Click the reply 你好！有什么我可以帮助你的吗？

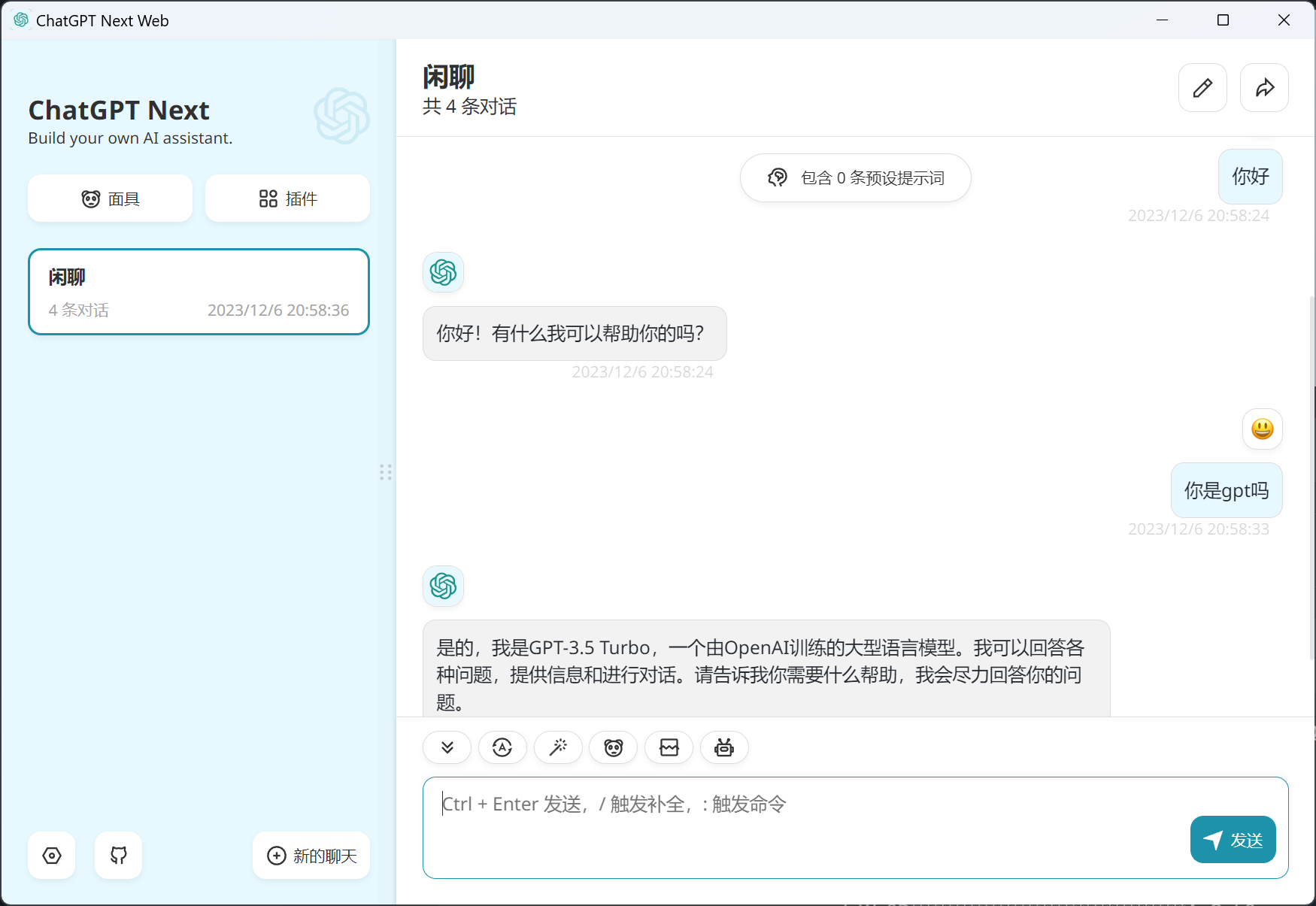(575, 333)
